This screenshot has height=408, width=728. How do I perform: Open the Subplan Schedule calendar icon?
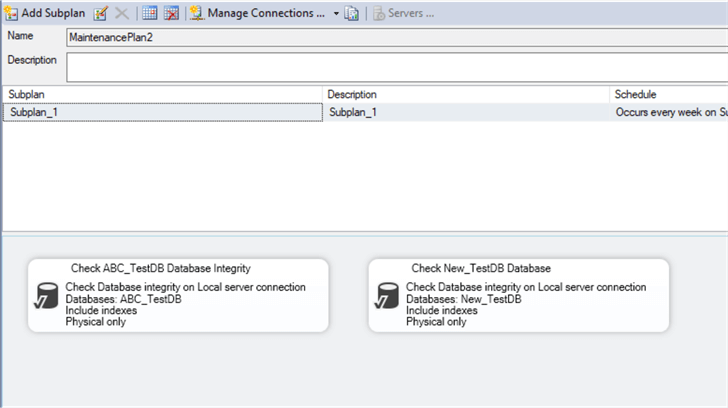click(x=149, y=14)
